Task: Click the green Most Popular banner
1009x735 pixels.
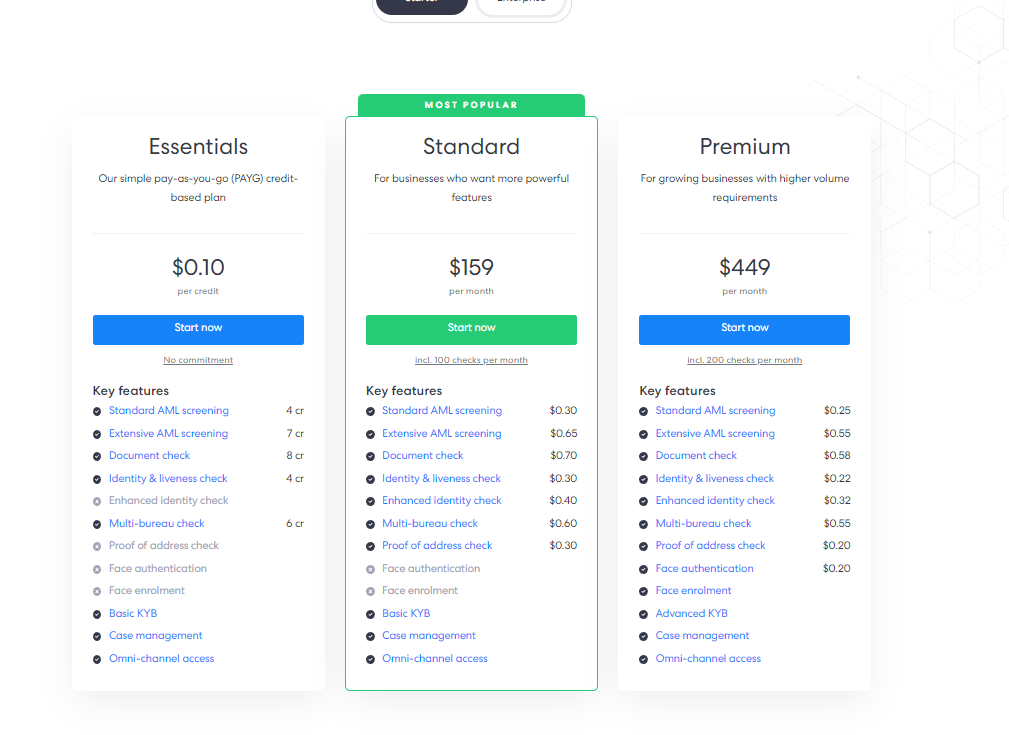Action: (471, 105)
